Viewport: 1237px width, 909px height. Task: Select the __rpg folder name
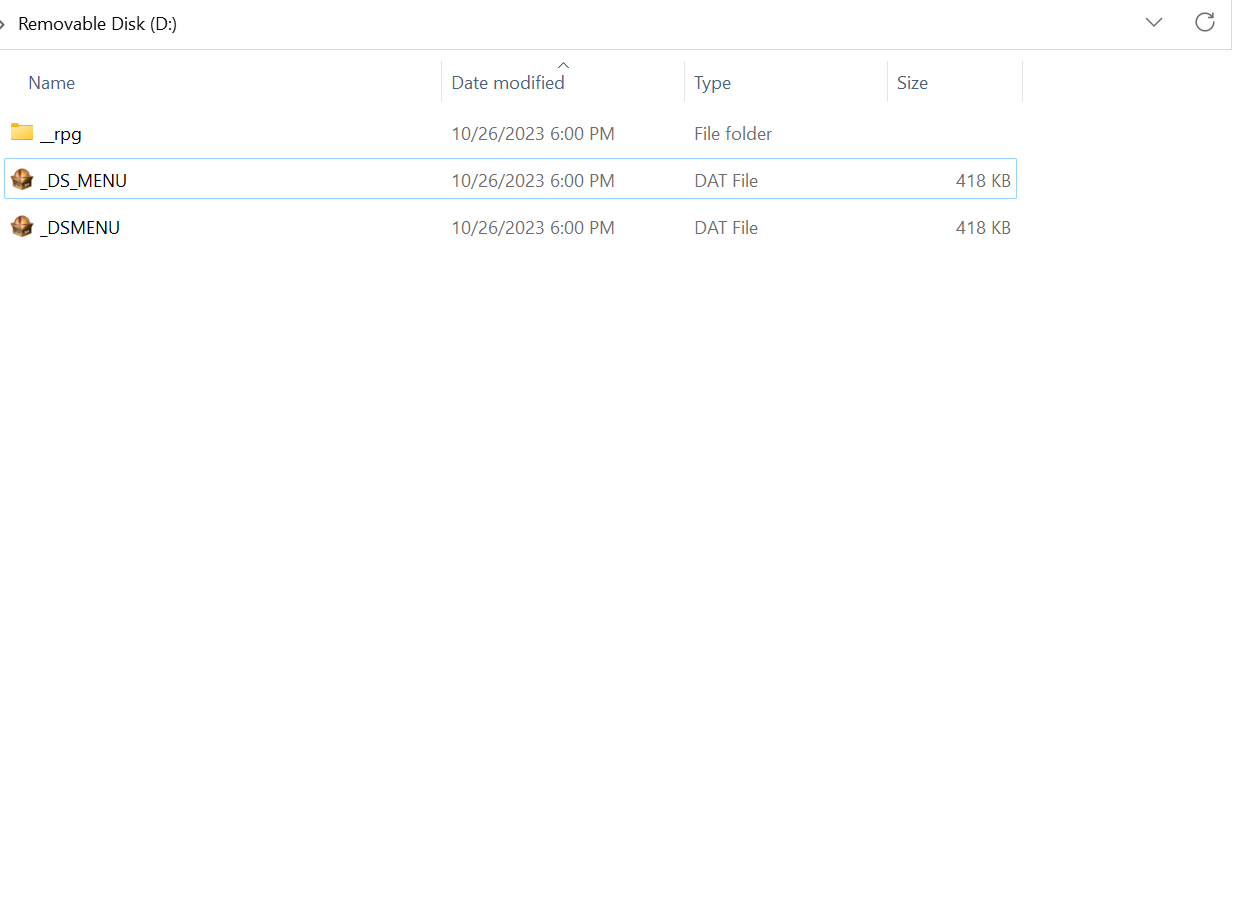(61, 134)
